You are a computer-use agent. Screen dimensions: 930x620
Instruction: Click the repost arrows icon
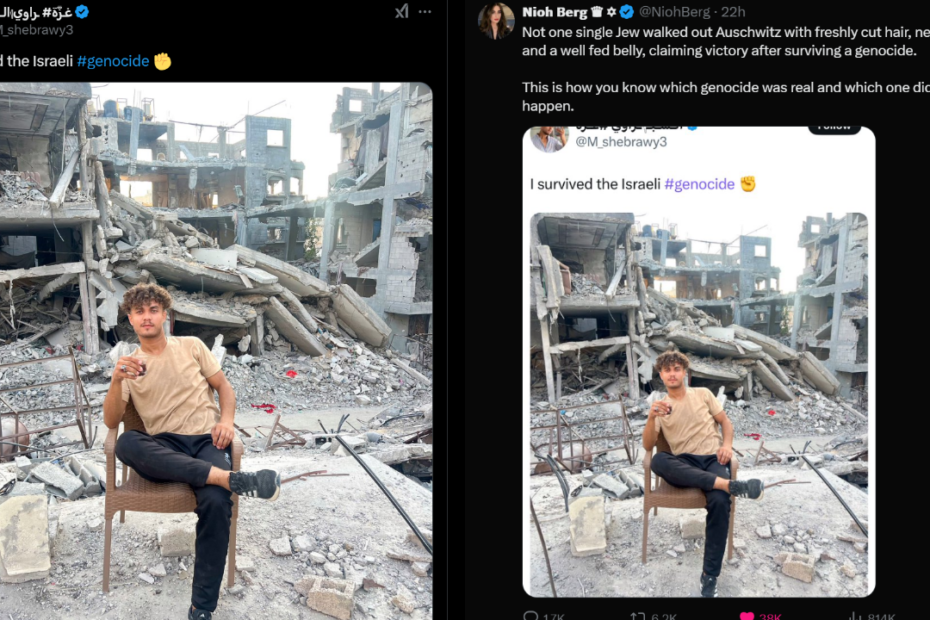click(x=636, y=616)
